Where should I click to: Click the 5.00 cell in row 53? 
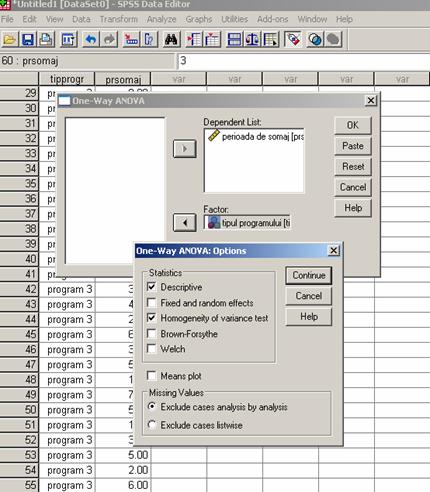(123, 455)
